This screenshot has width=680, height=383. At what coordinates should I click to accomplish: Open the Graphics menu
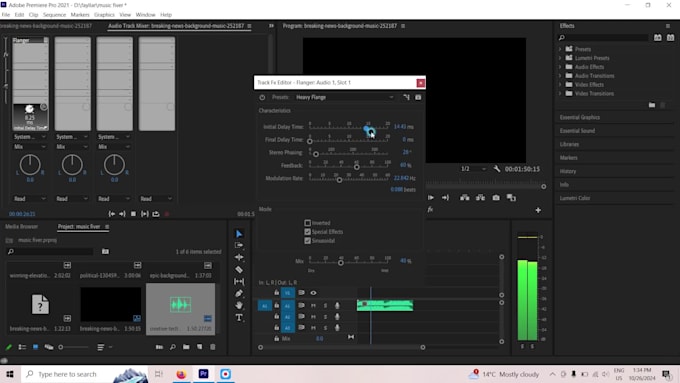(104, 15)
